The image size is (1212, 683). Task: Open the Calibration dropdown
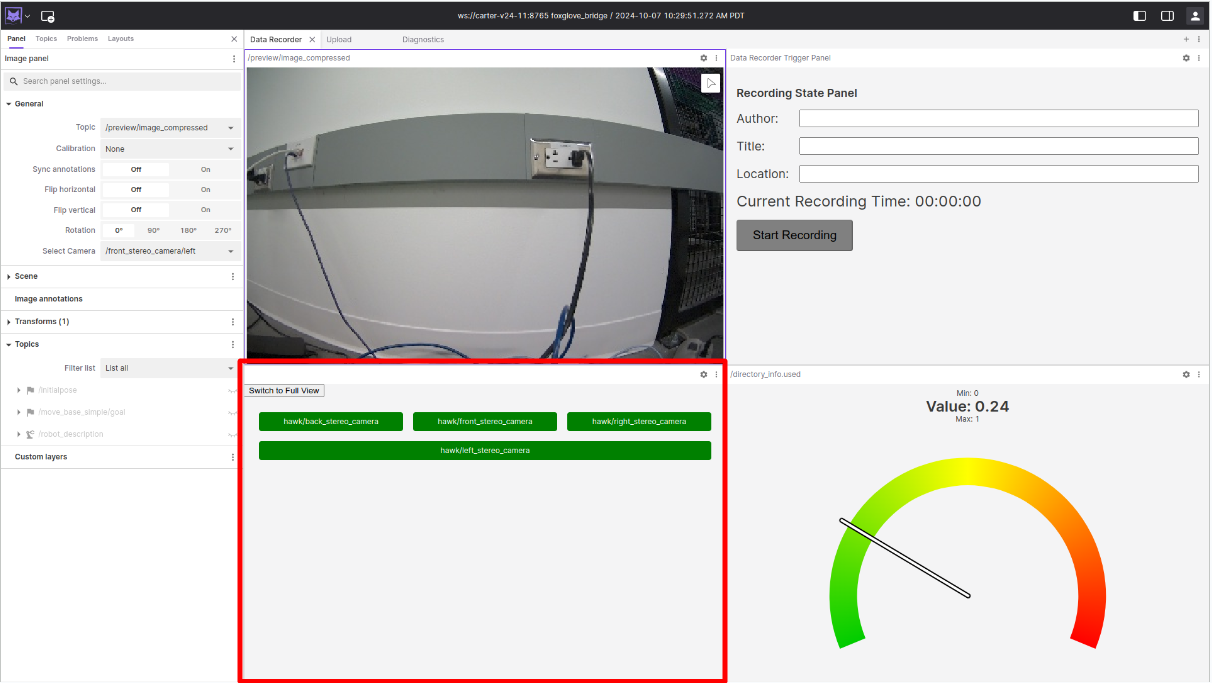pos(168,148)
